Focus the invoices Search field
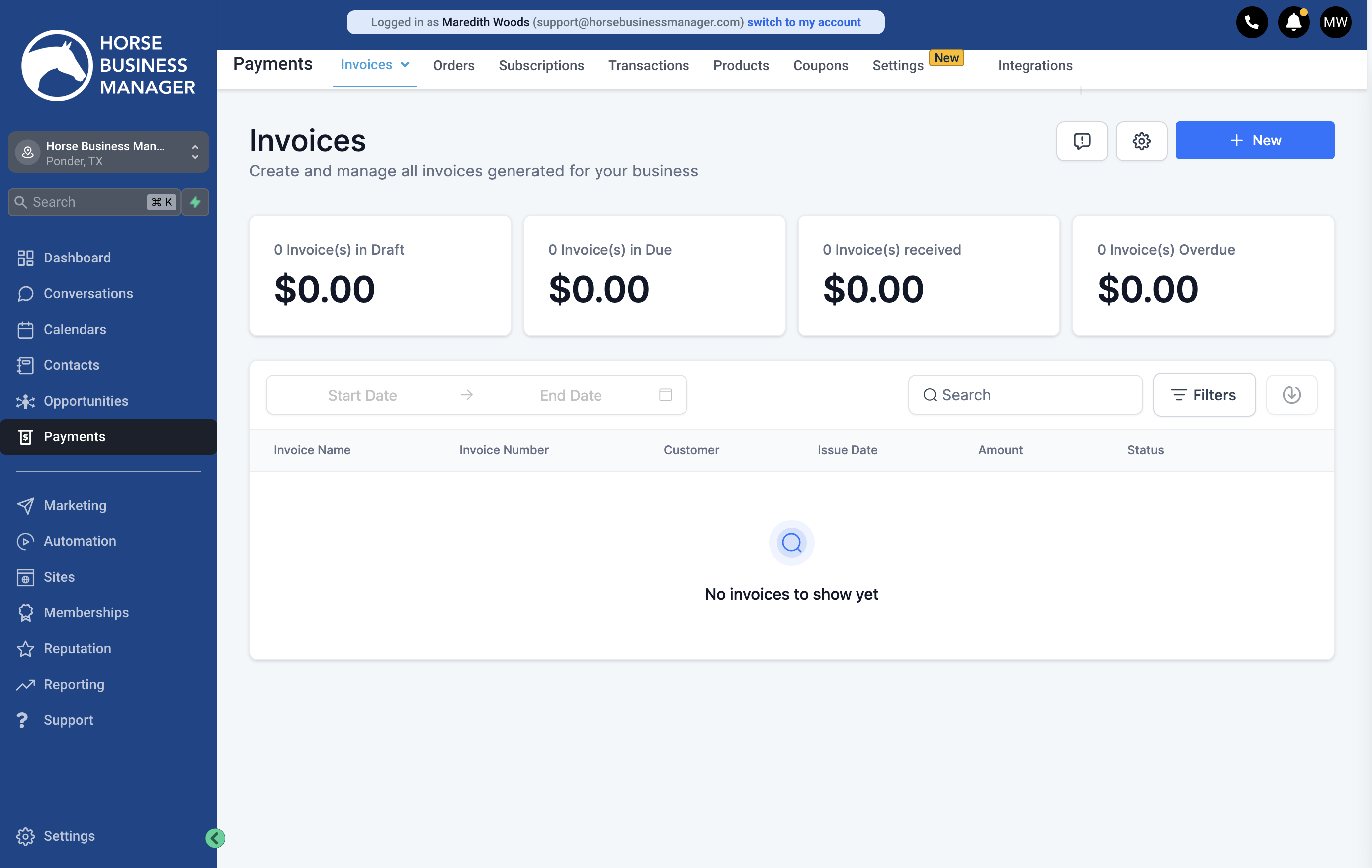Image resolution: width=1372 pixels, height=868 pixels. (1025, 395)
